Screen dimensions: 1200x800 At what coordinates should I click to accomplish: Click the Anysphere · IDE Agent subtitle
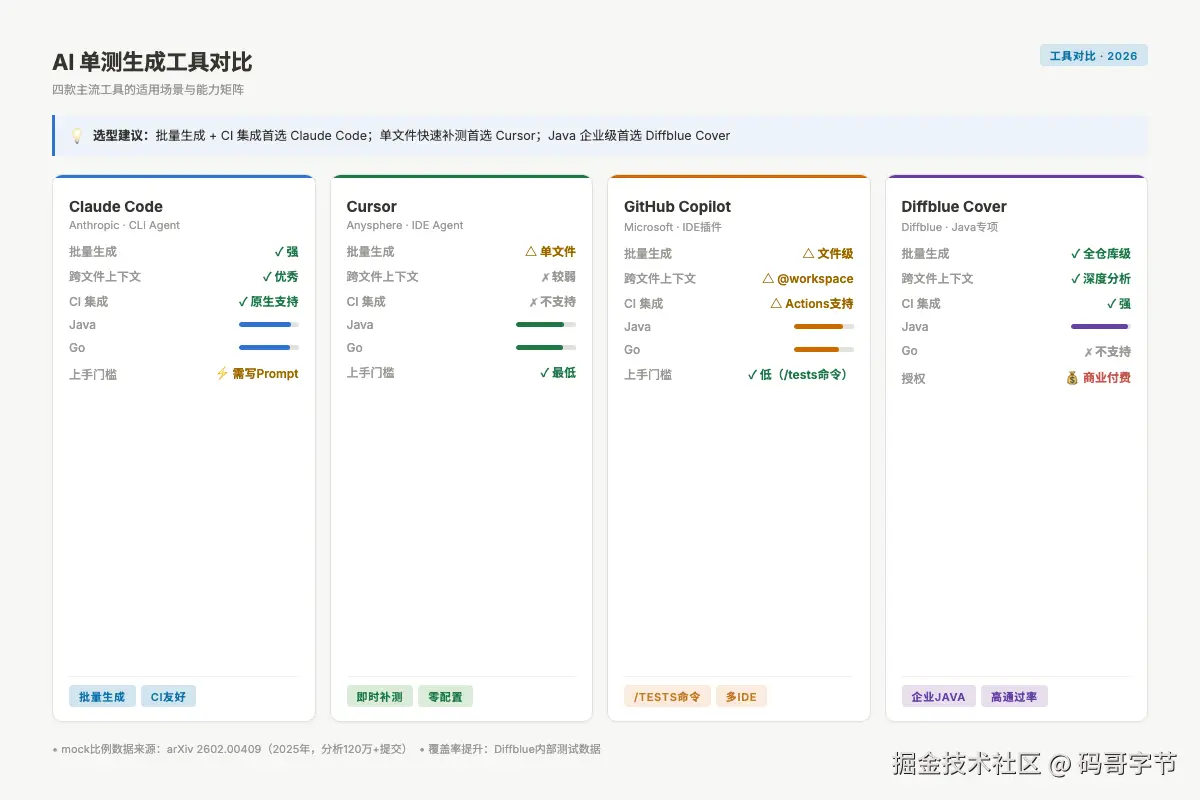coord(405,226)
